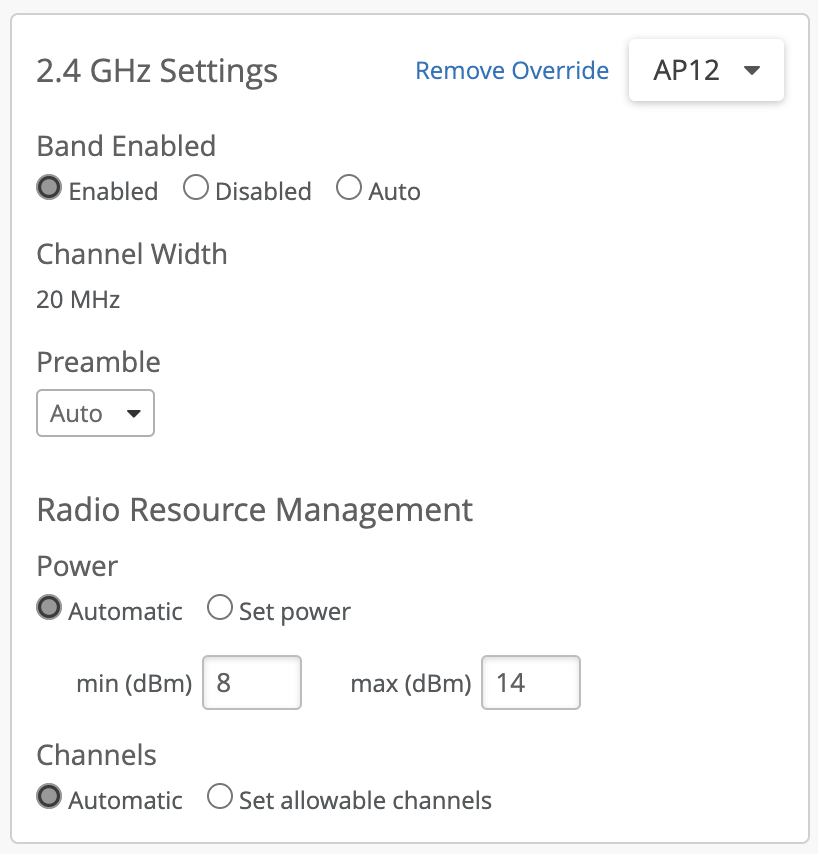
Task: Click the 2.4 GHz Settings heading
Action: pos(157,72)
